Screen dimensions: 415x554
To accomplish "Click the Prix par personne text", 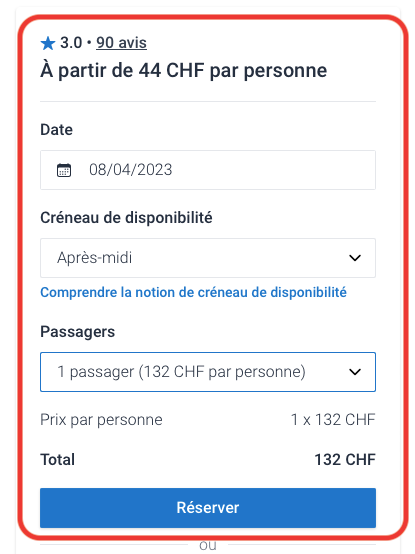I will coord(101,420).
